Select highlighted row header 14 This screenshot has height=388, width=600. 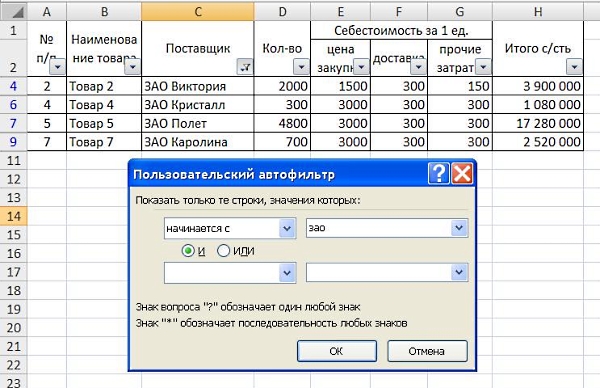point(13,216)
